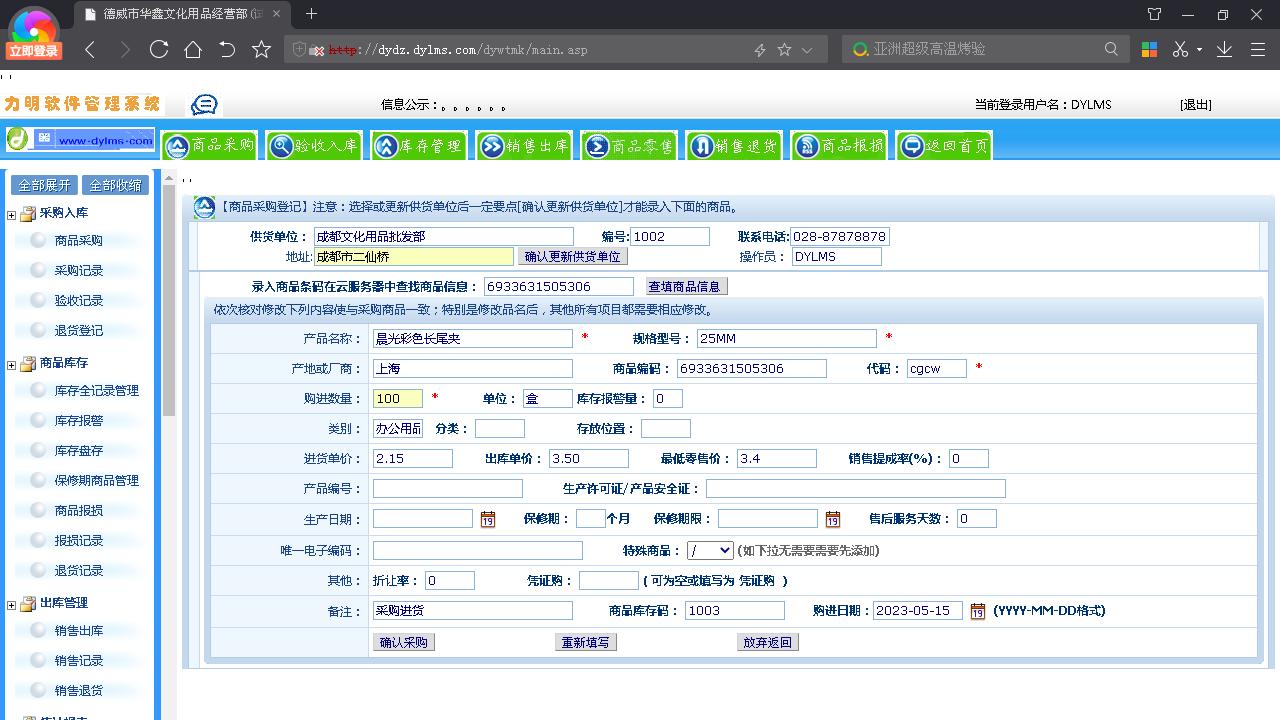Expand the 采购入库 tree node
Image resolution: width=1280 pixels, height=720 pixels.
[x=10, y=213]
